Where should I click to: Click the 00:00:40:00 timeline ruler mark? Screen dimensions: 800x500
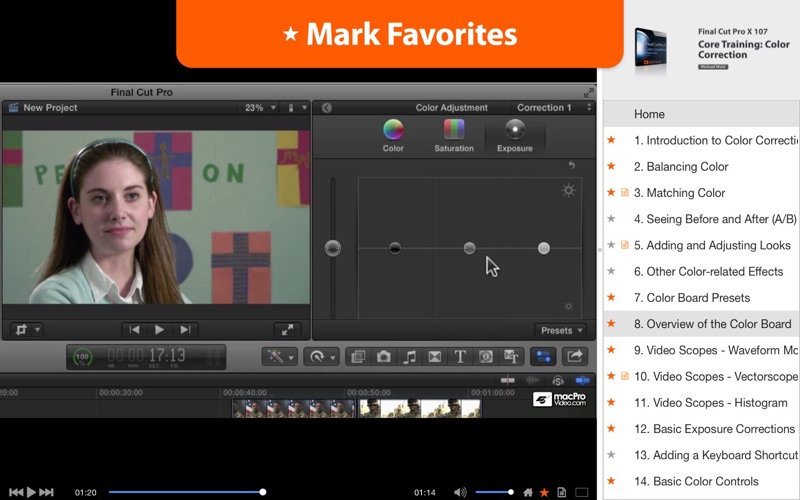click(245, 393)
